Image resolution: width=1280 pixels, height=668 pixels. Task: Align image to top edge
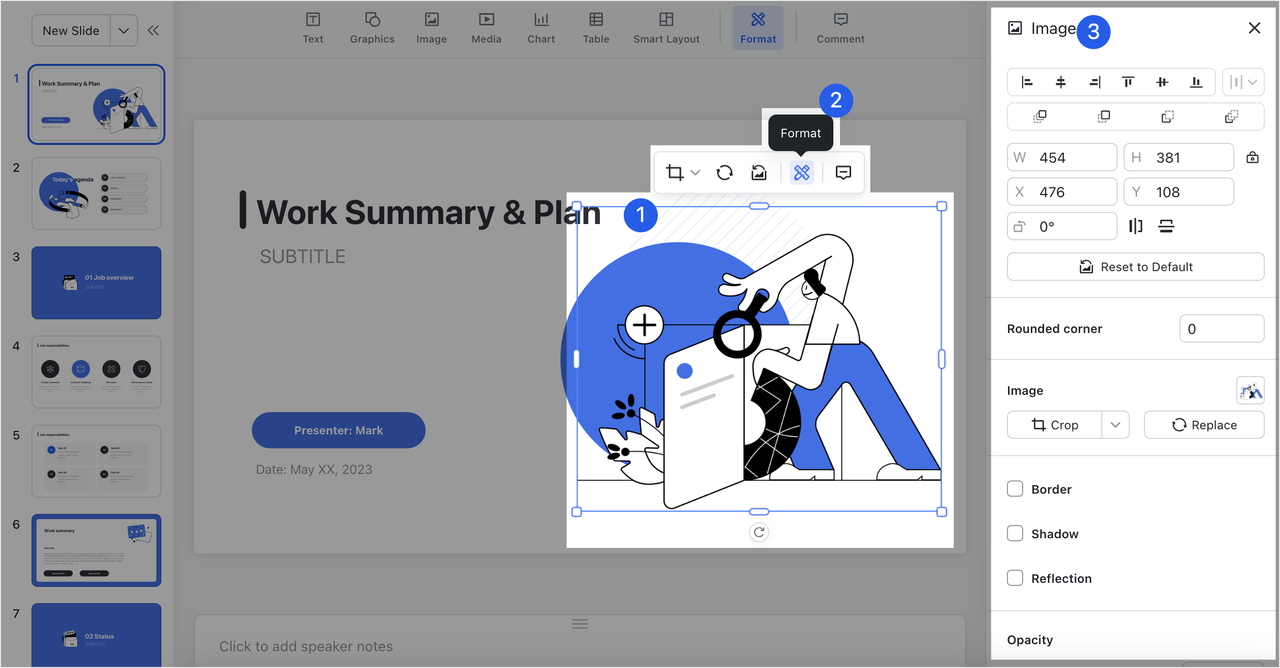pyautogui.click(x=1128, y=82)
